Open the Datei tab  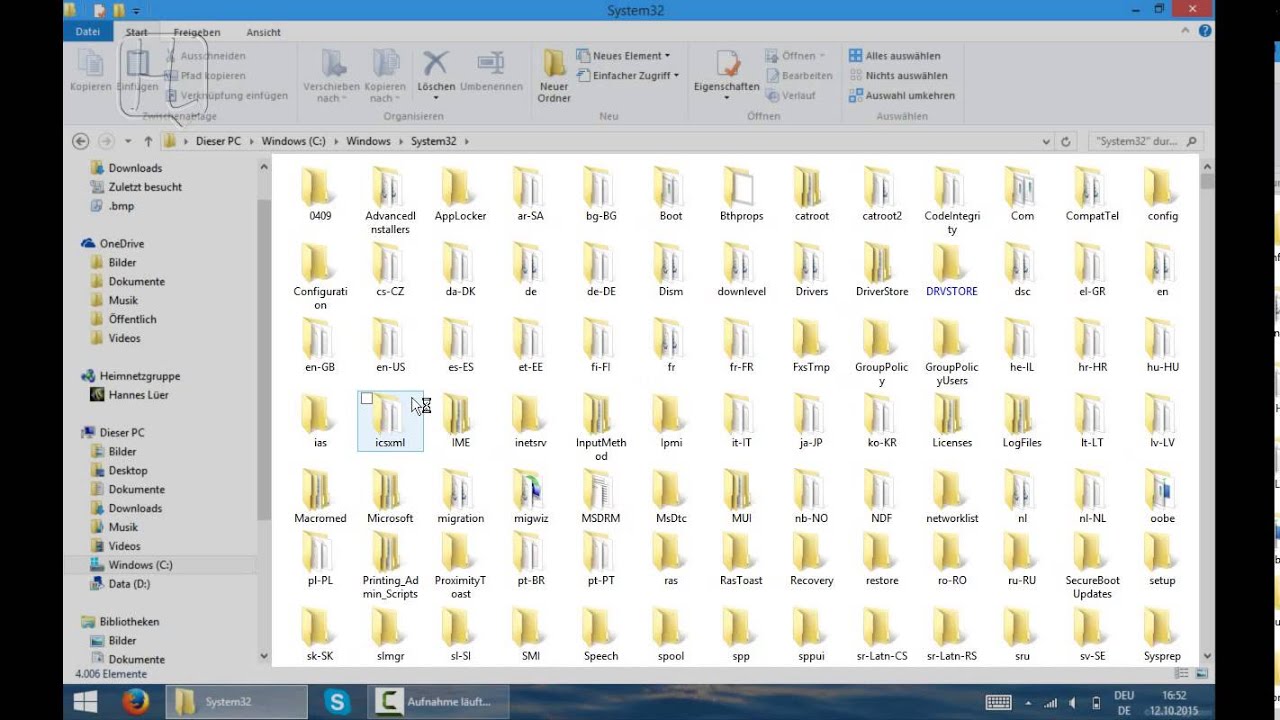pos(88,31)
